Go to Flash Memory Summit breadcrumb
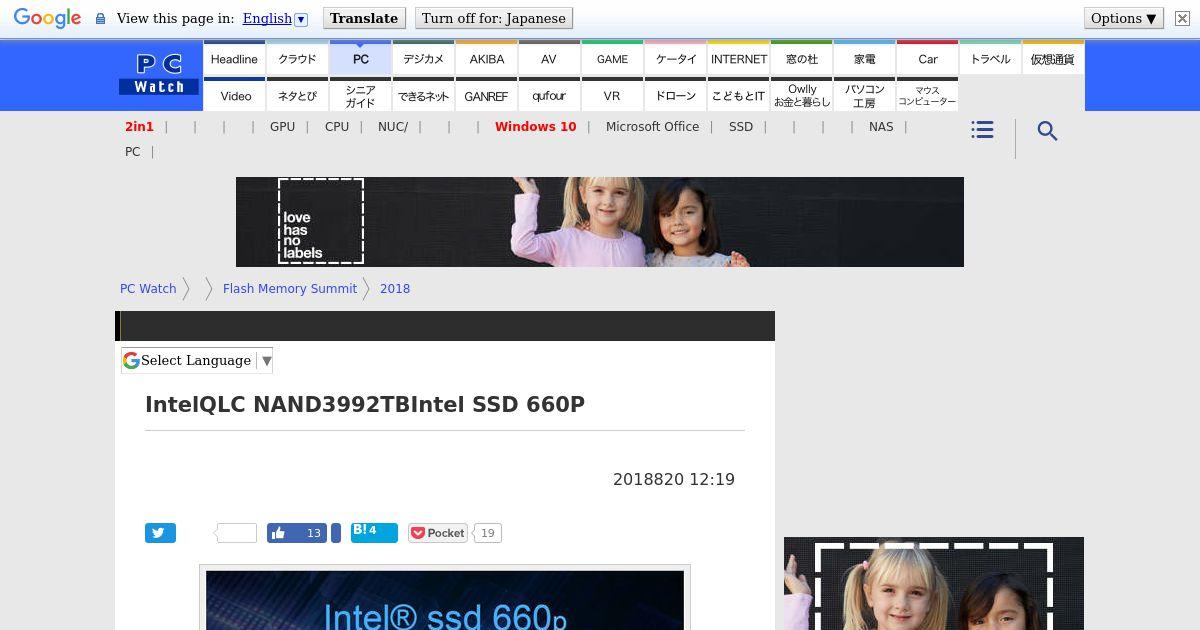The image size is (1200, 630). tap(290, 289)
